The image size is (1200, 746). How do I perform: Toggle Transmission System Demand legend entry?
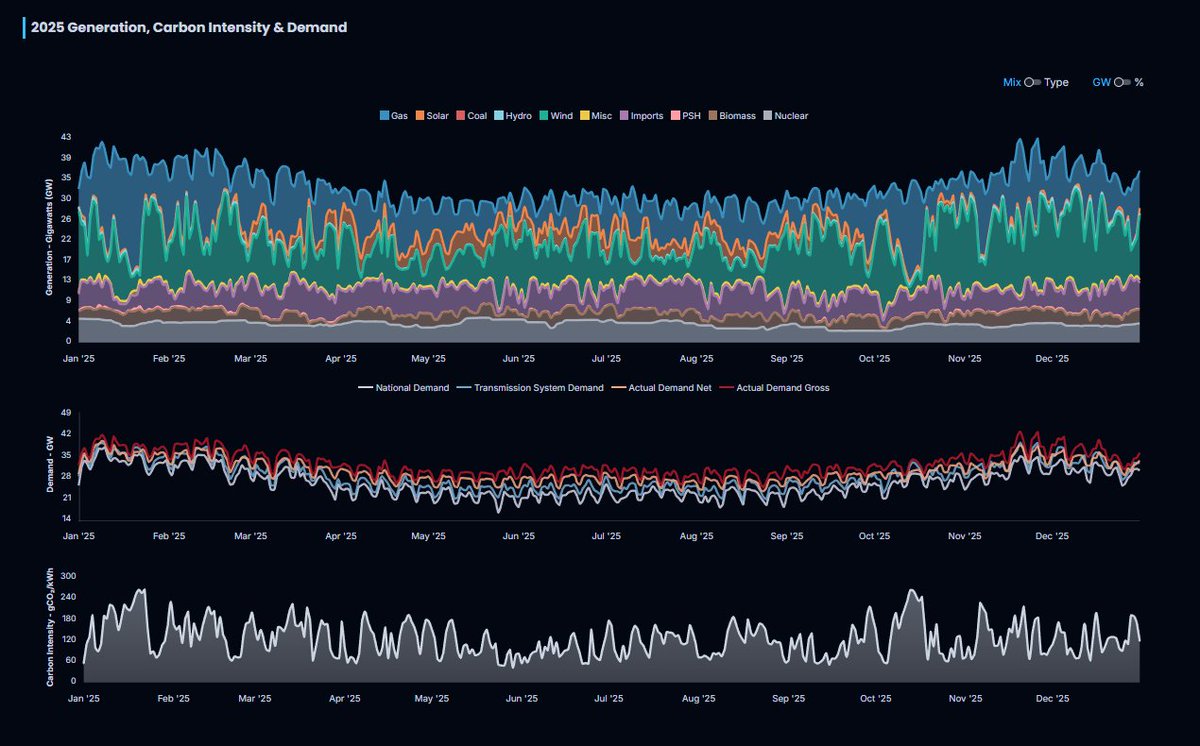(x=530, y=388)
